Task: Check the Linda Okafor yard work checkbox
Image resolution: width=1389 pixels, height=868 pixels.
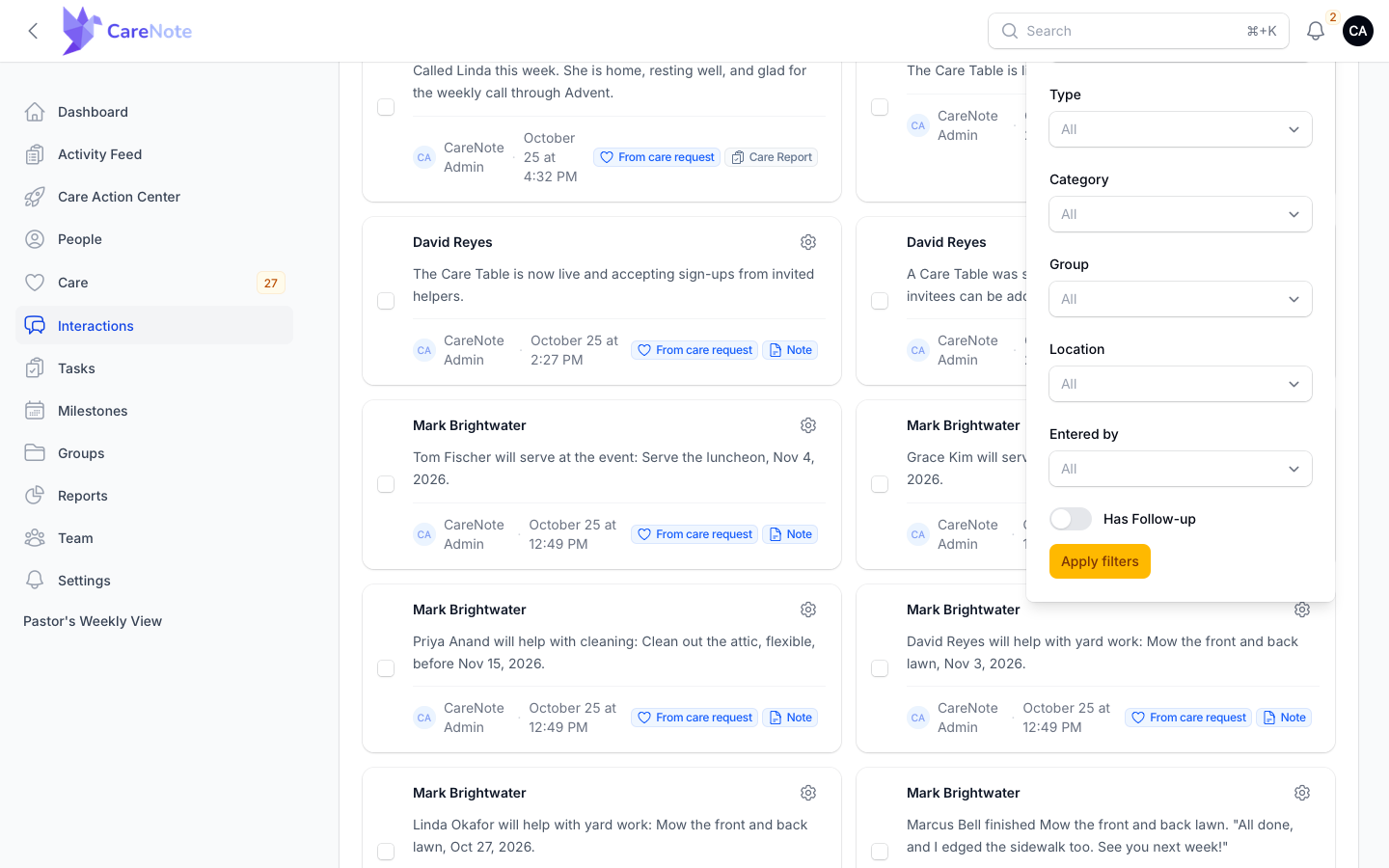Action: [x=386, y=852]
